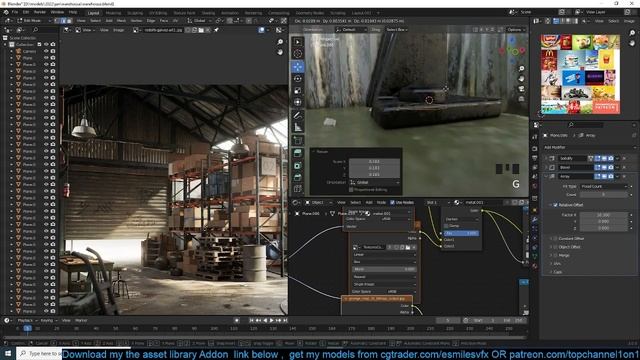640x360 pixels.
Task: Select the Inset Faces tool
Action: point(298,165)
